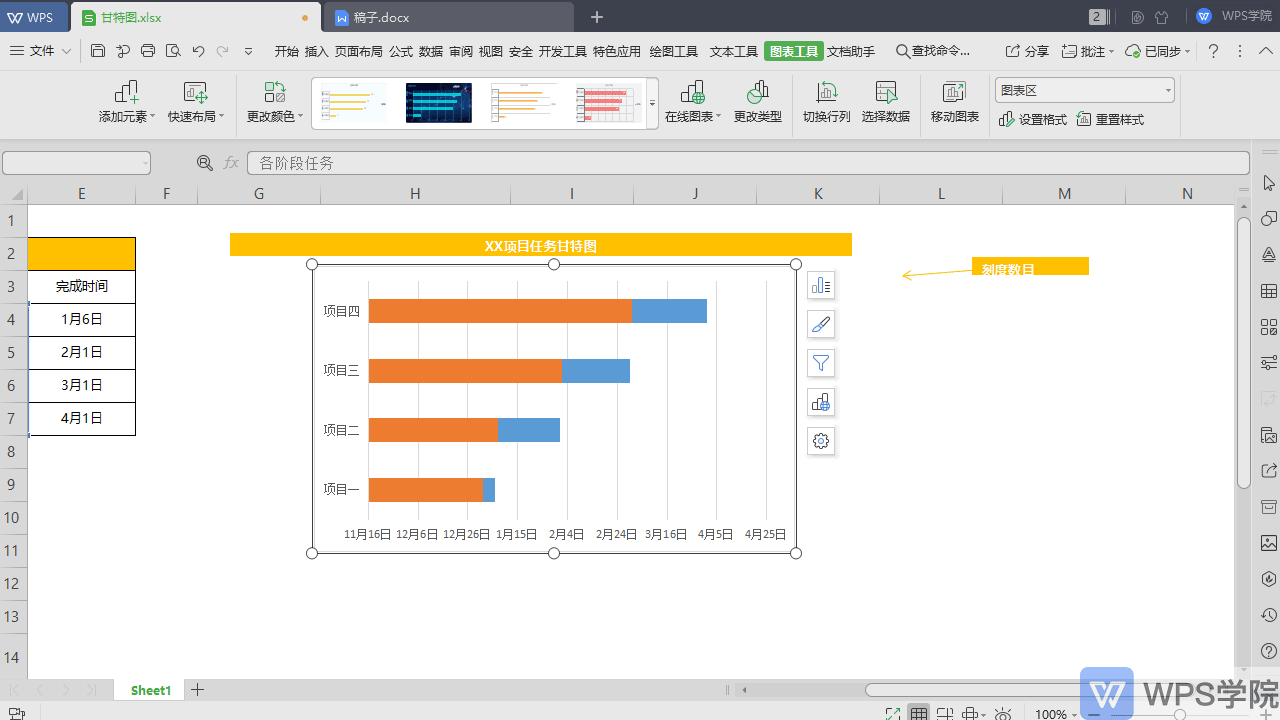
Task: Open the chart filter funnel icon
Action: 821,363
